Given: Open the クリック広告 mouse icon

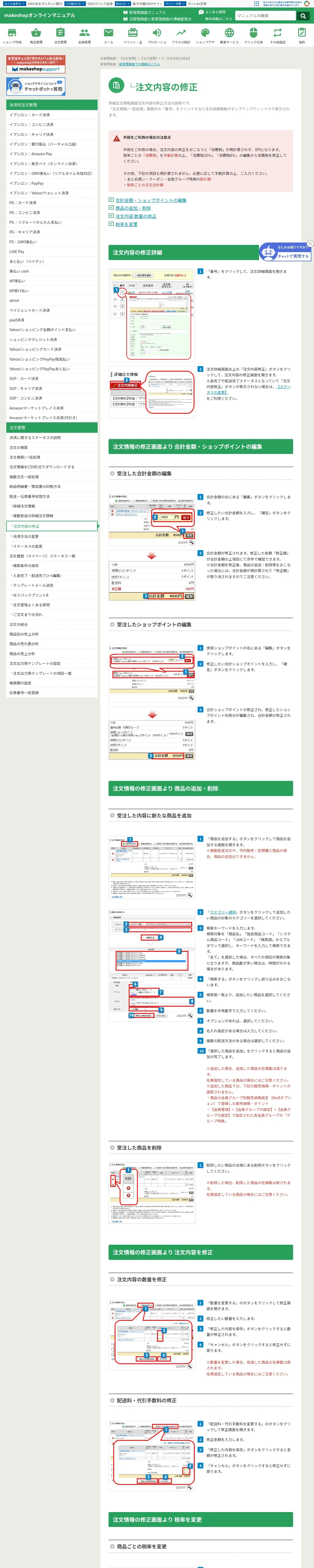Looking at the screenshot, I should coord(254,35).
